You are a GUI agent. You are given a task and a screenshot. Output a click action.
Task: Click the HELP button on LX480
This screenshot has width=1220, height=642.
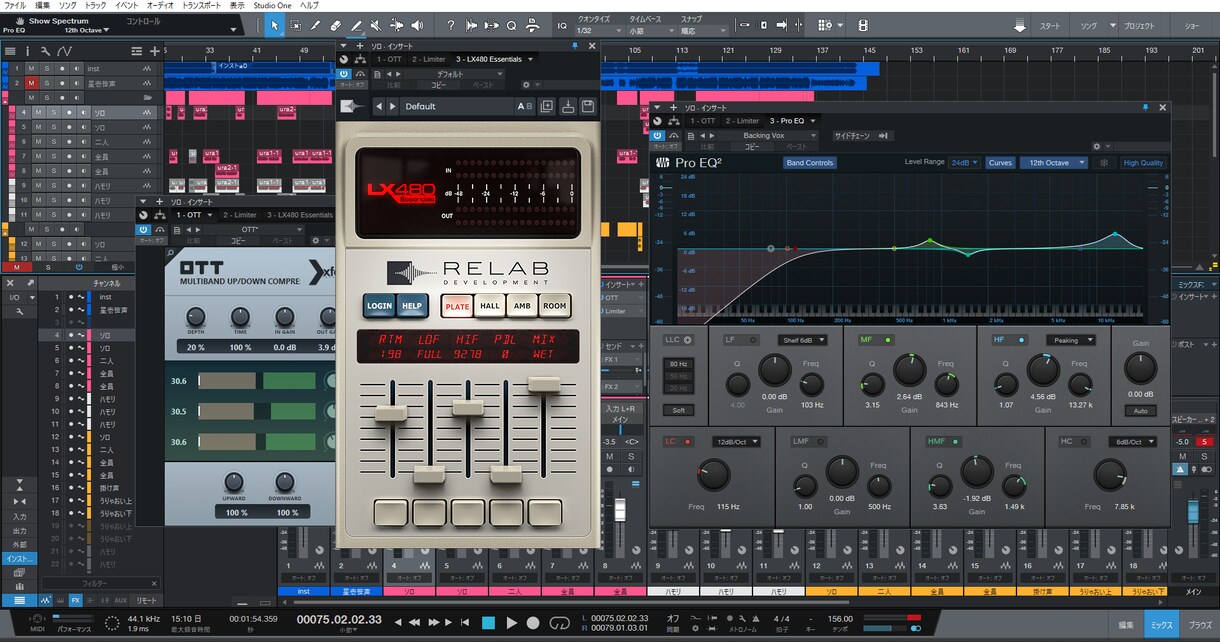(411, 306)
